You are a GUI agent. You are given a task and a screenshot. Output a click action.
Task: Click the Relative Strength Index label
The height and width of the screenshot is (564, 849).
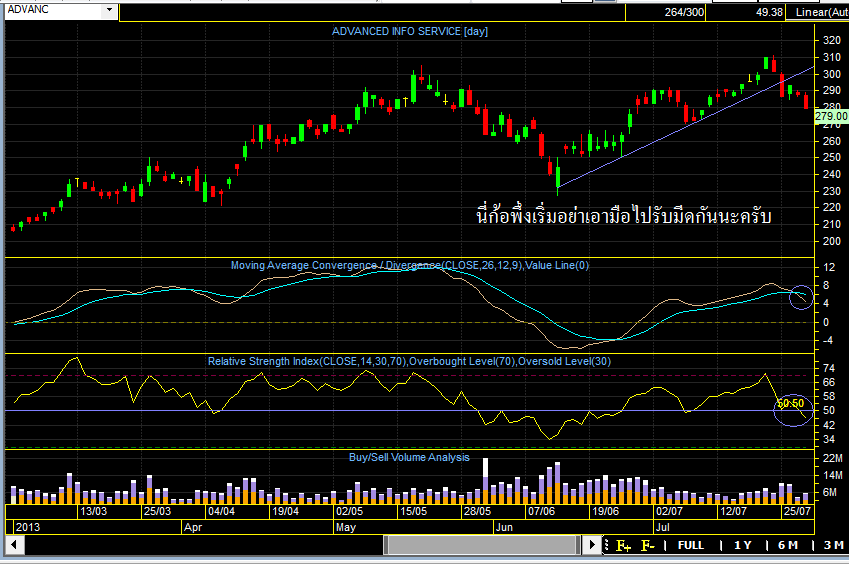(x=409, y=361)
